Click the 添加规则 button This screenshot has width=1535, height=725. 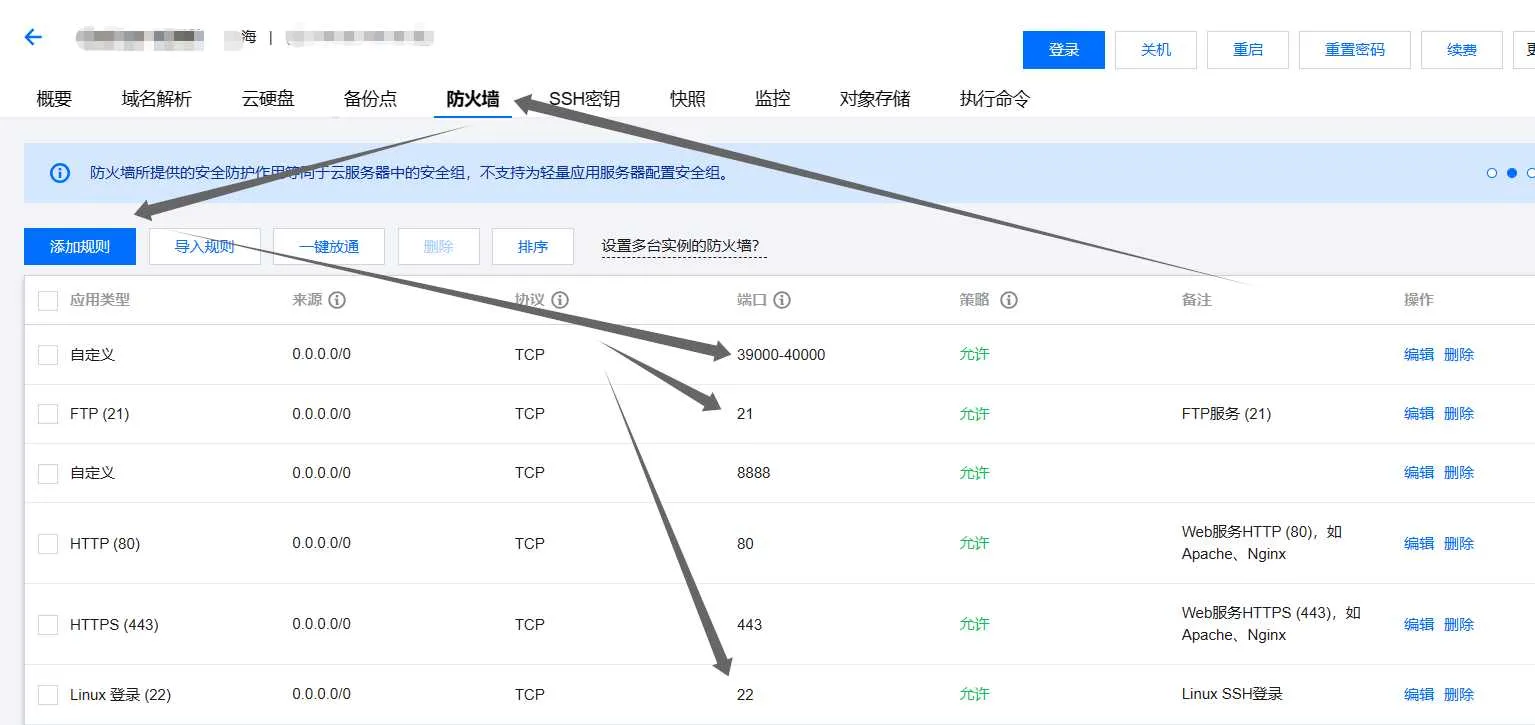80,246
